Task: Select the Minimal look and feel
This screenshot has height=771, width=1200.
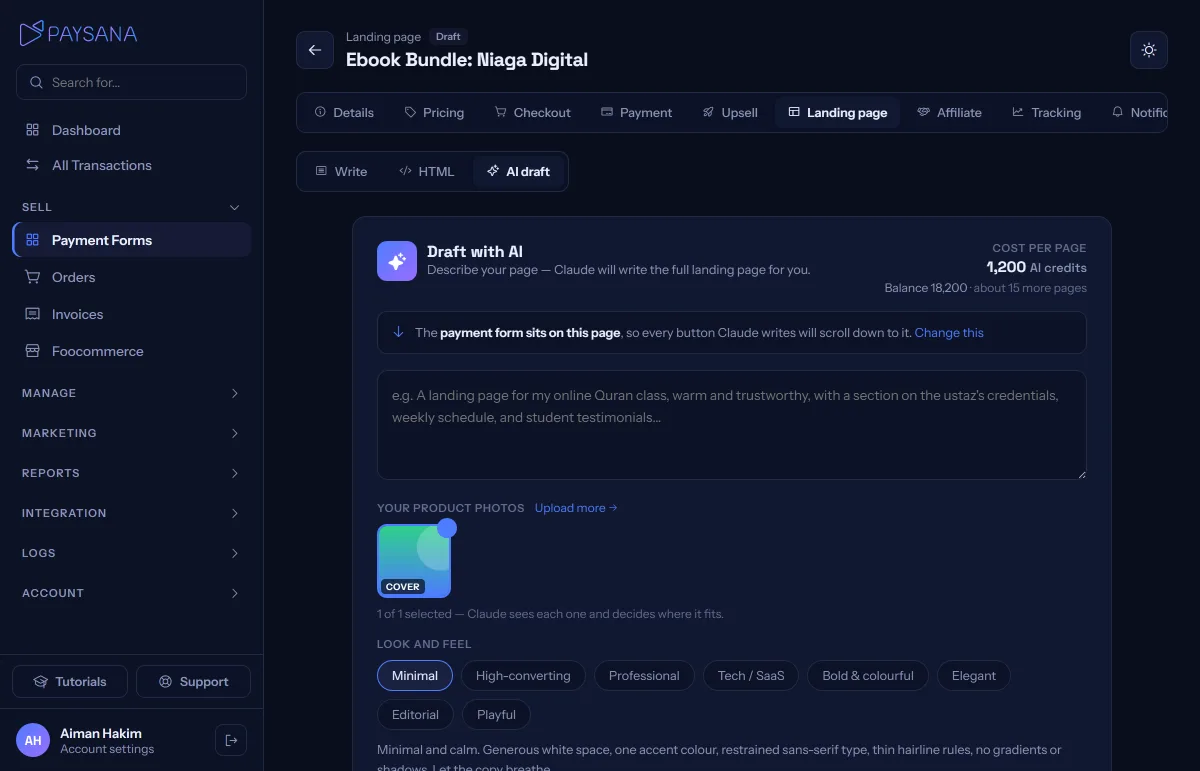Action: [415, 676]
